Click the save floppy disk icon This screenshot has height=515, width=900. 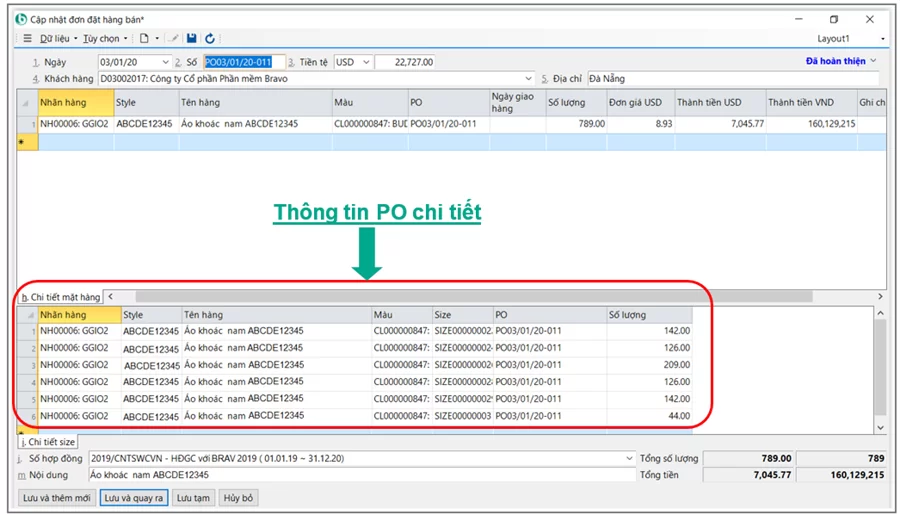pos(192,38)
